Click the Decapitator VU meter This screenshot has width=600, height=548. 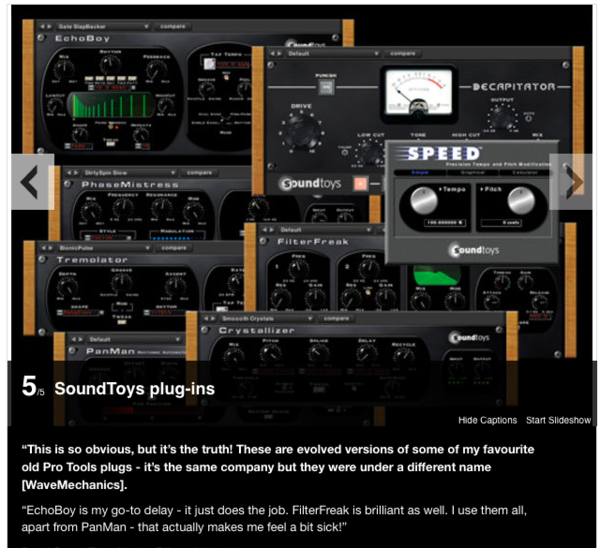click(419, 91)
